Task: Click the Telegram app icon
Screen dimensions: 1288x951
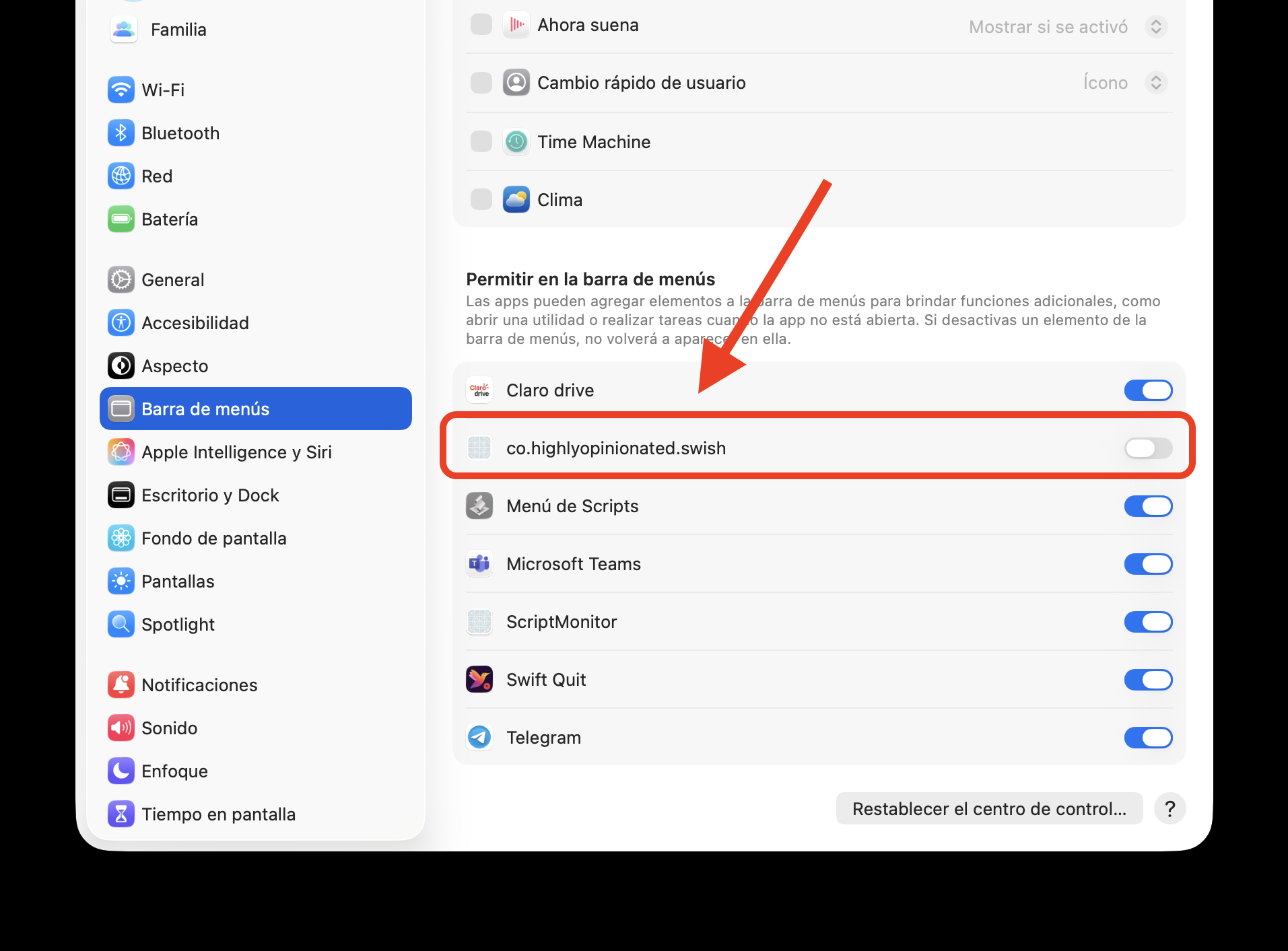Action: 479,738
